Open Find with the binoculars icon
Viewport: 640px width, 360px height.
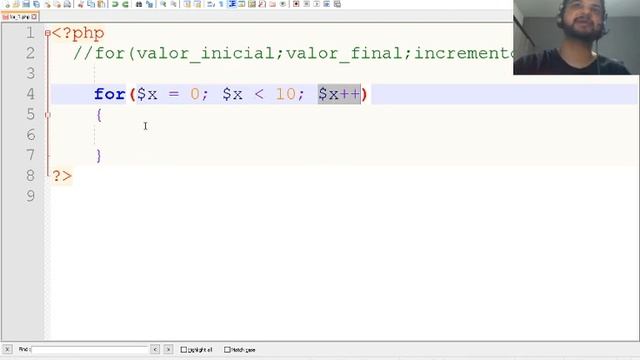(x=139, y=4)
